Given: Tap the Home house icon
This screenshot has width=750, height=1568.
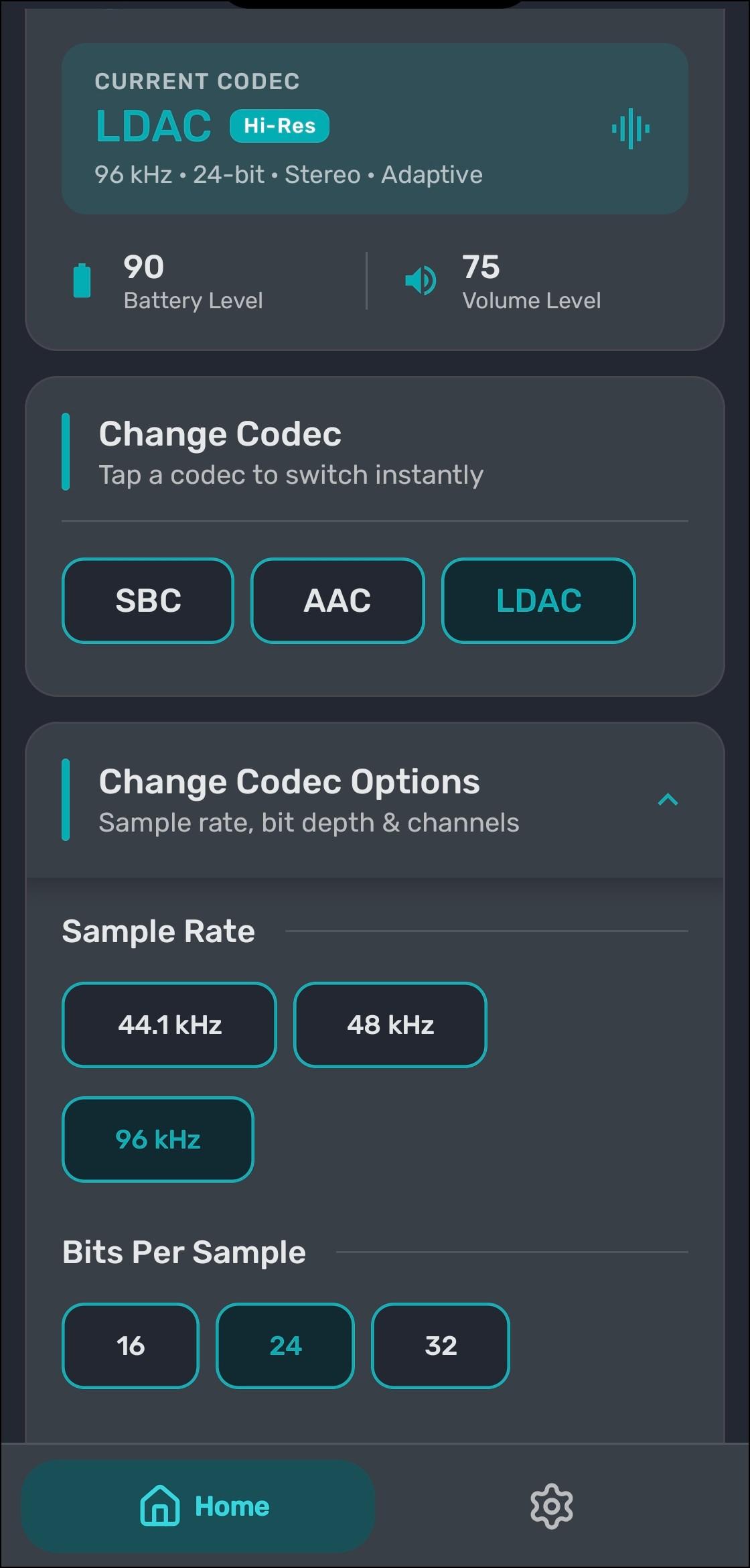Looking at the screenshot, I should [159, 1506].
